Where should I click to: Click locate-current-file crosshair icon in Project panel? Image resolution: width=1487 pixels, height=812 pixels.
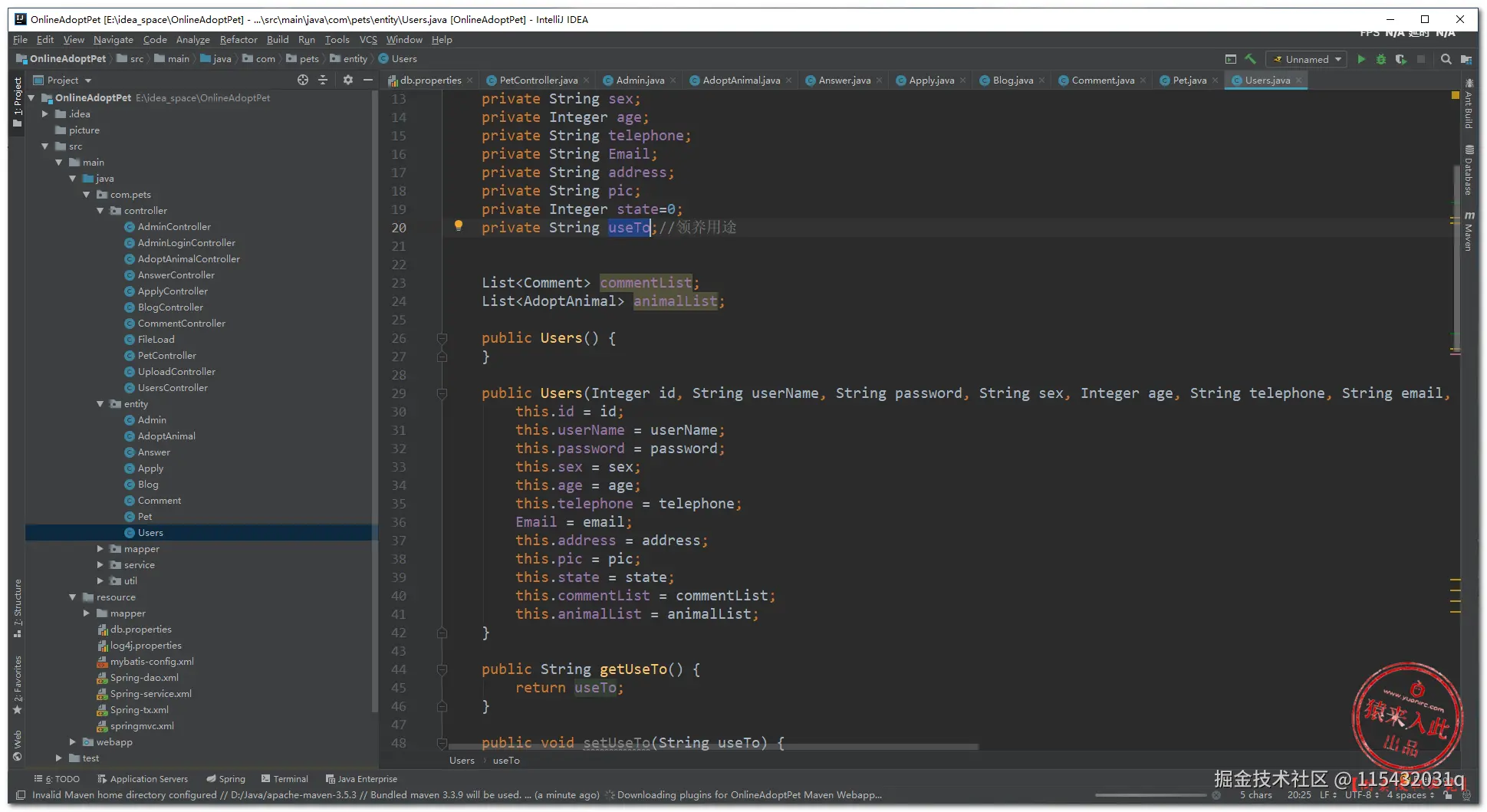coord(303,80)
